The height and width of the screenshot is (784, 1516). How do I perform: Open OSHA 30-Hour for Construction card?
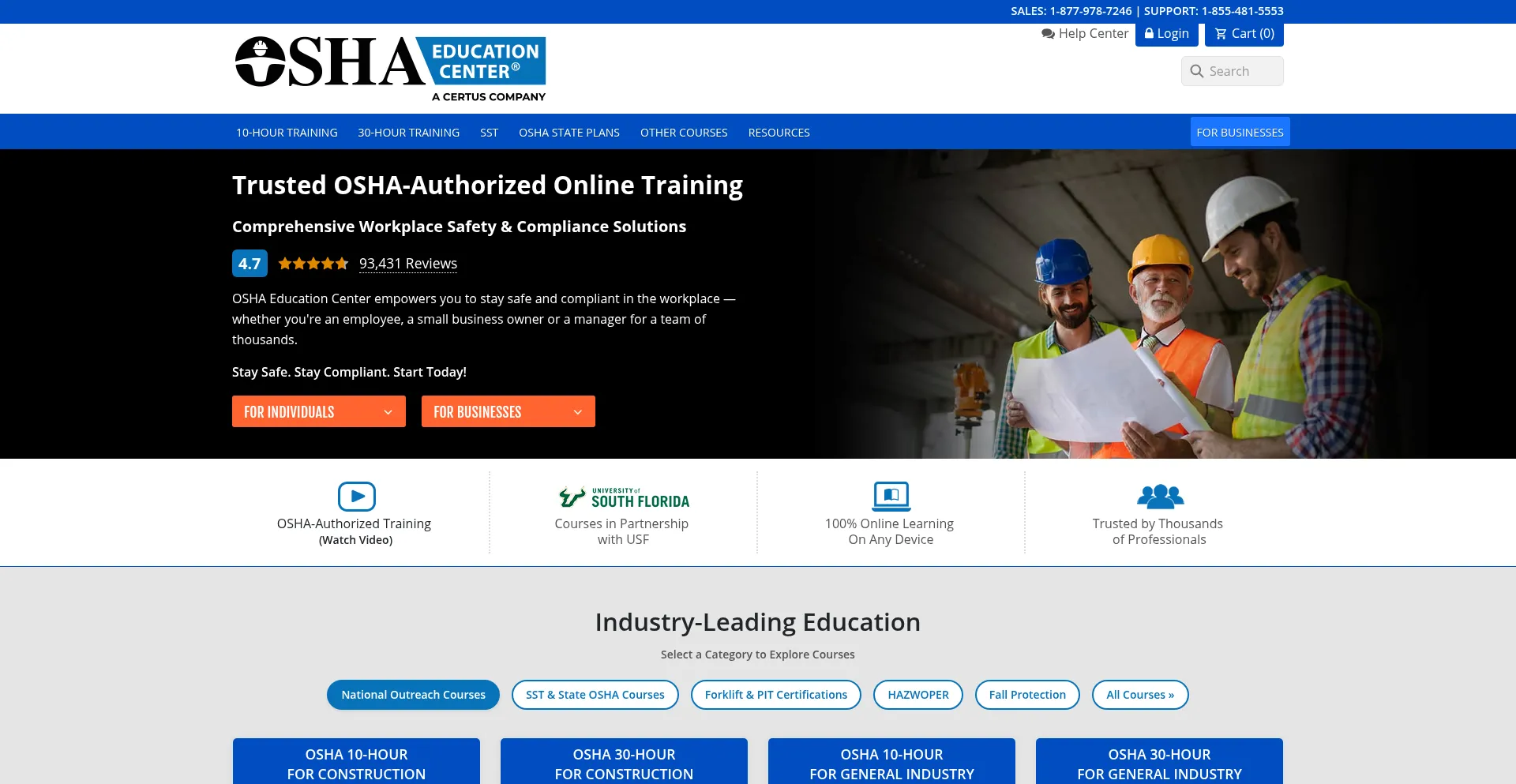(x=624, y=762)
